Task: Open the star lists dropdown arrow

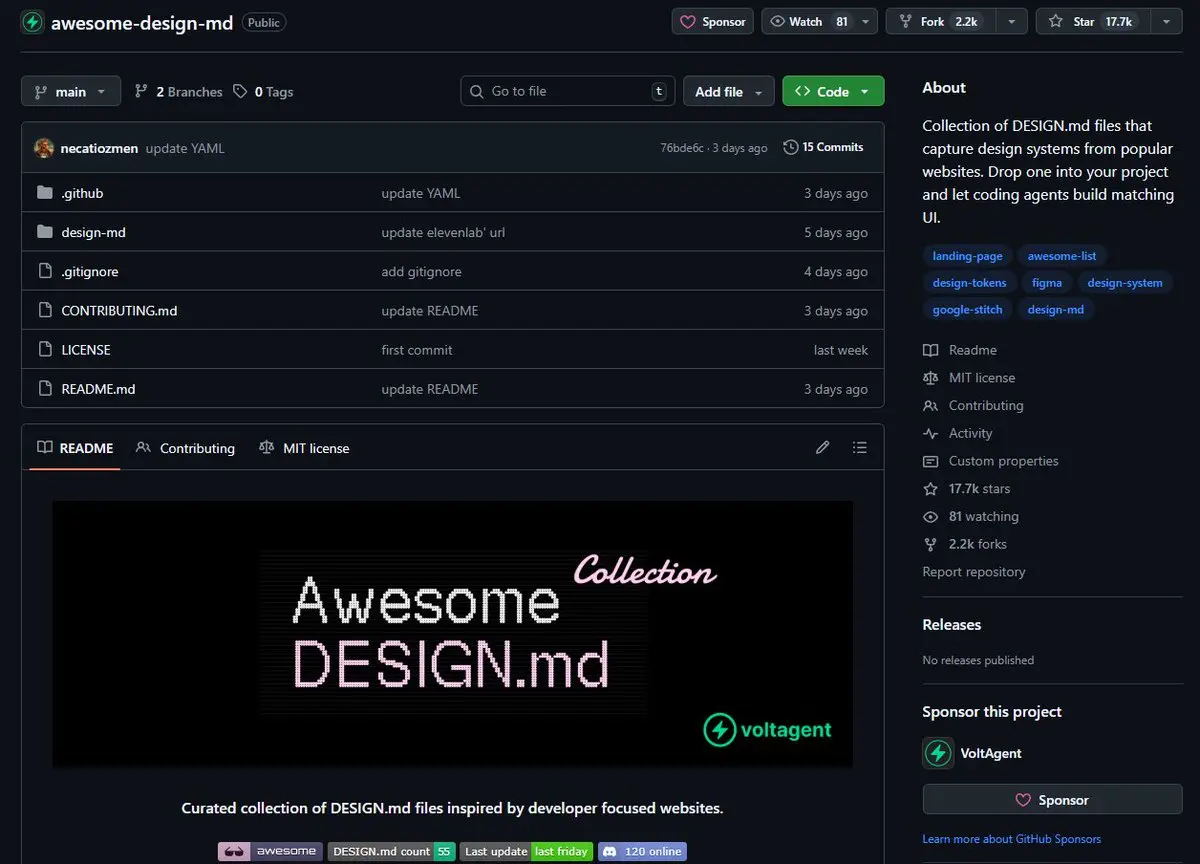Action: point(1166,22)
